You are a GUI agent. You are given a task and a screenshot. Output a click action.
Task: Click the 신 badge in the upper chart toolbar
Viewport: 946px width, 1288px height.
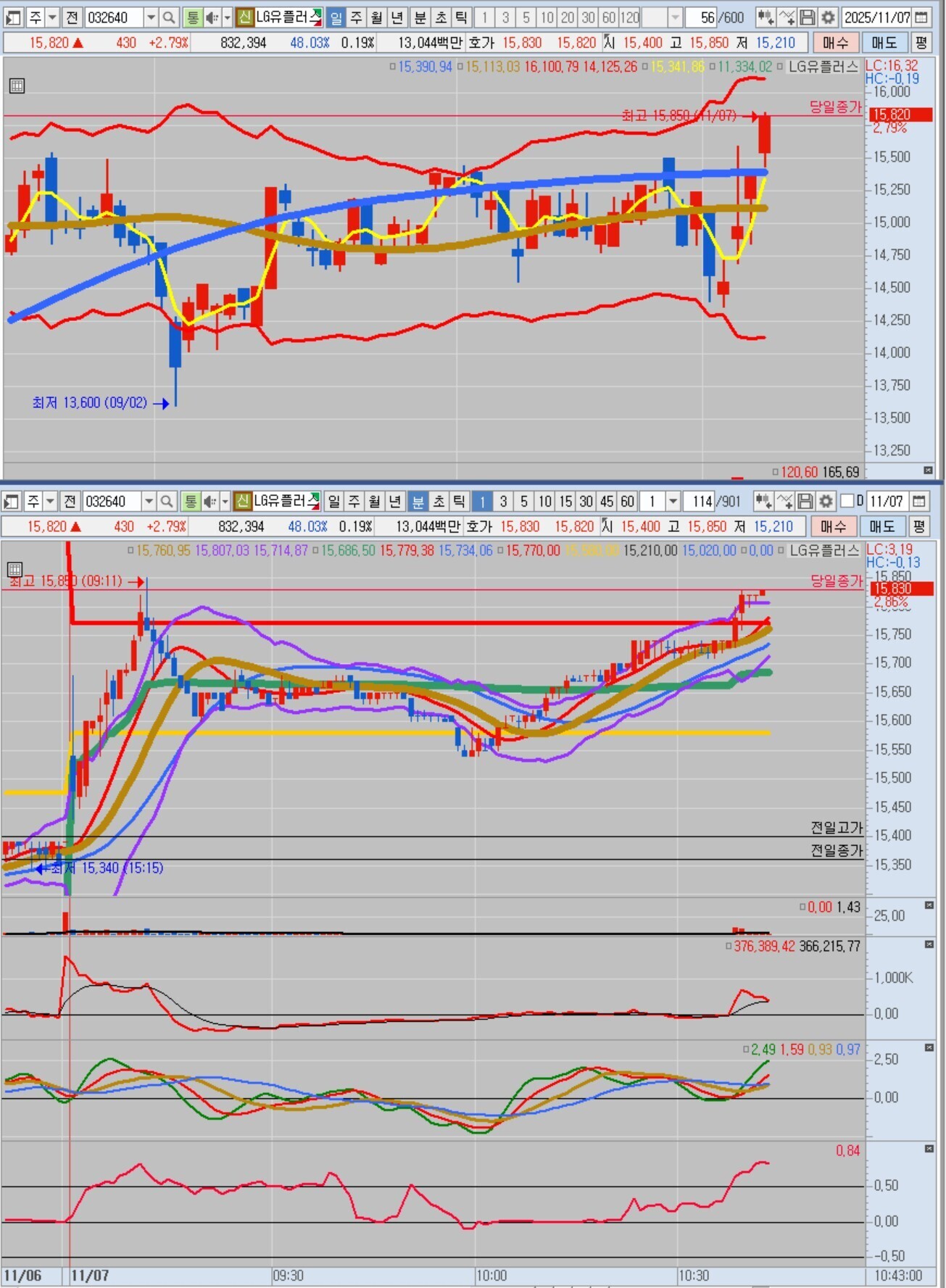[x=245, y=17]
